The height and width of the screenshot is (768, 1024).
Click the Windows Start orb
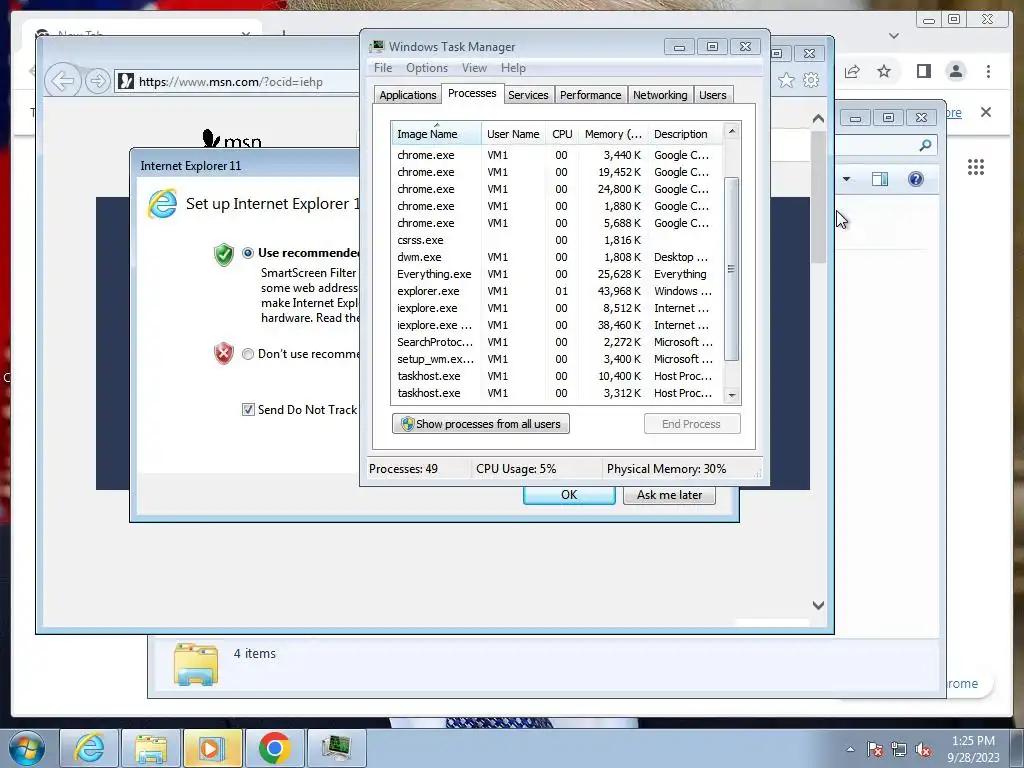click(x=27, y=748)
